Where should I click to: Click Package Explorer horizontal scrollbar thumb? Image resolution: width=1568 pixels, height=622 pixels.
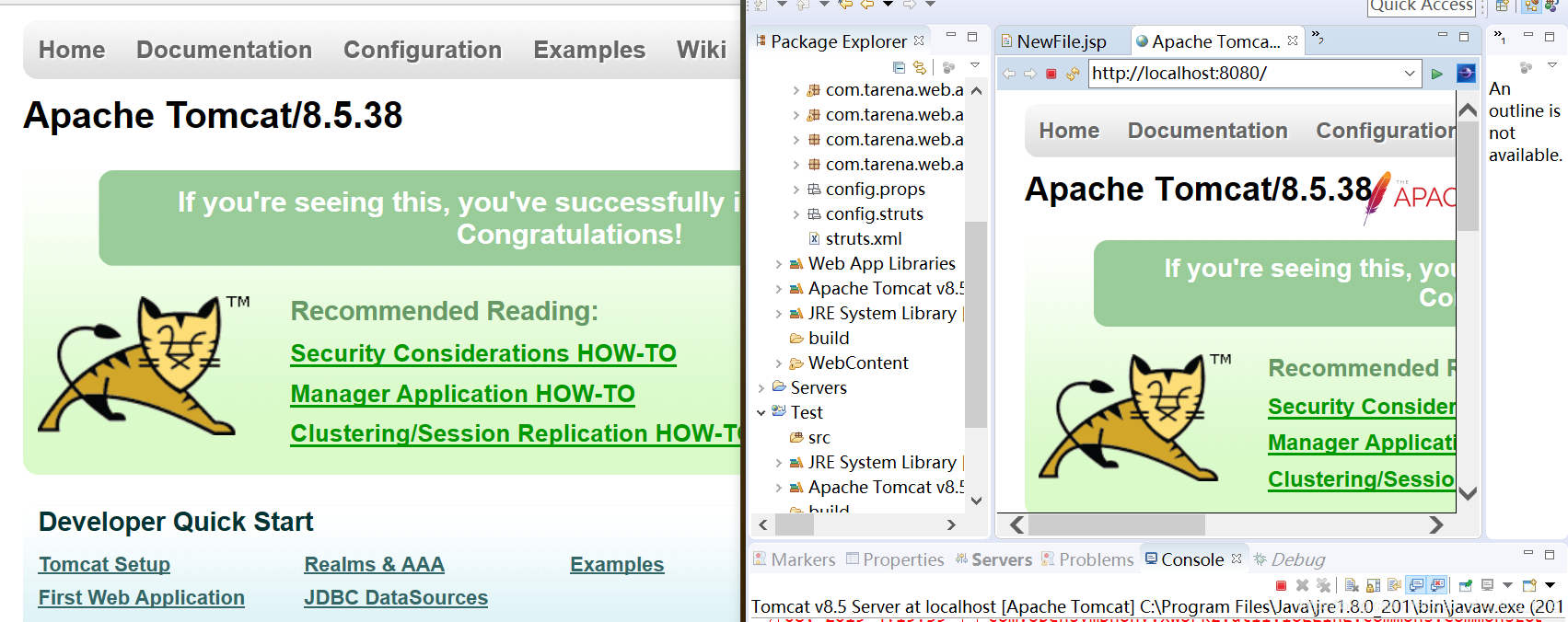pos(795,525)
